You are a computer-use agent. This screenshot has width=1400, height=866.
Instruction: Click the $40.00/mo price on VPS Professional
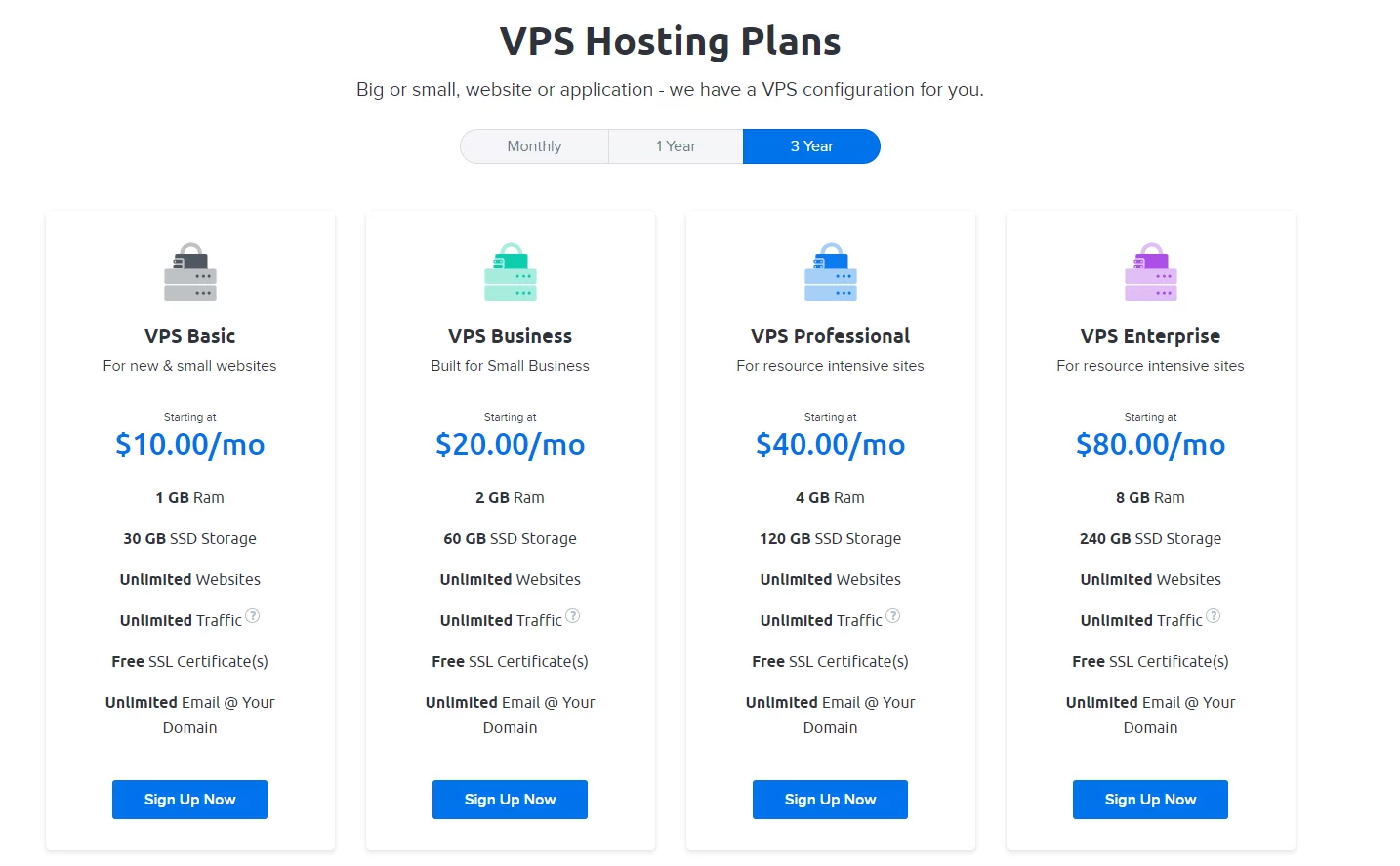831,445
